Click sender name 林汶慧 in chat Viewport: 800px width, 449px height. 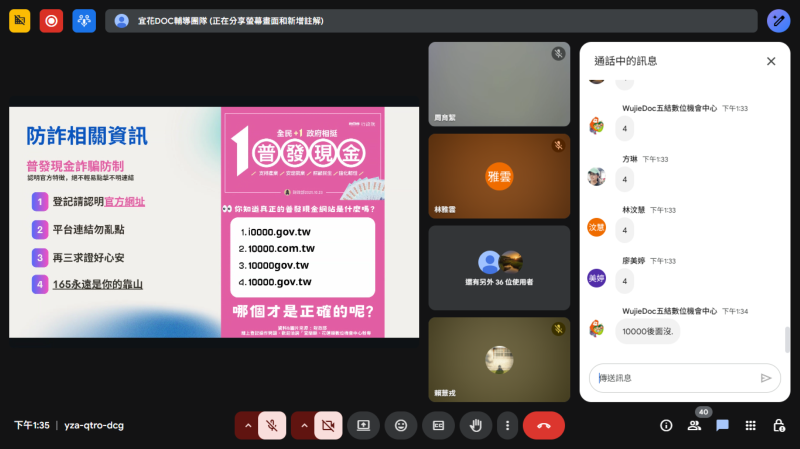633,210
